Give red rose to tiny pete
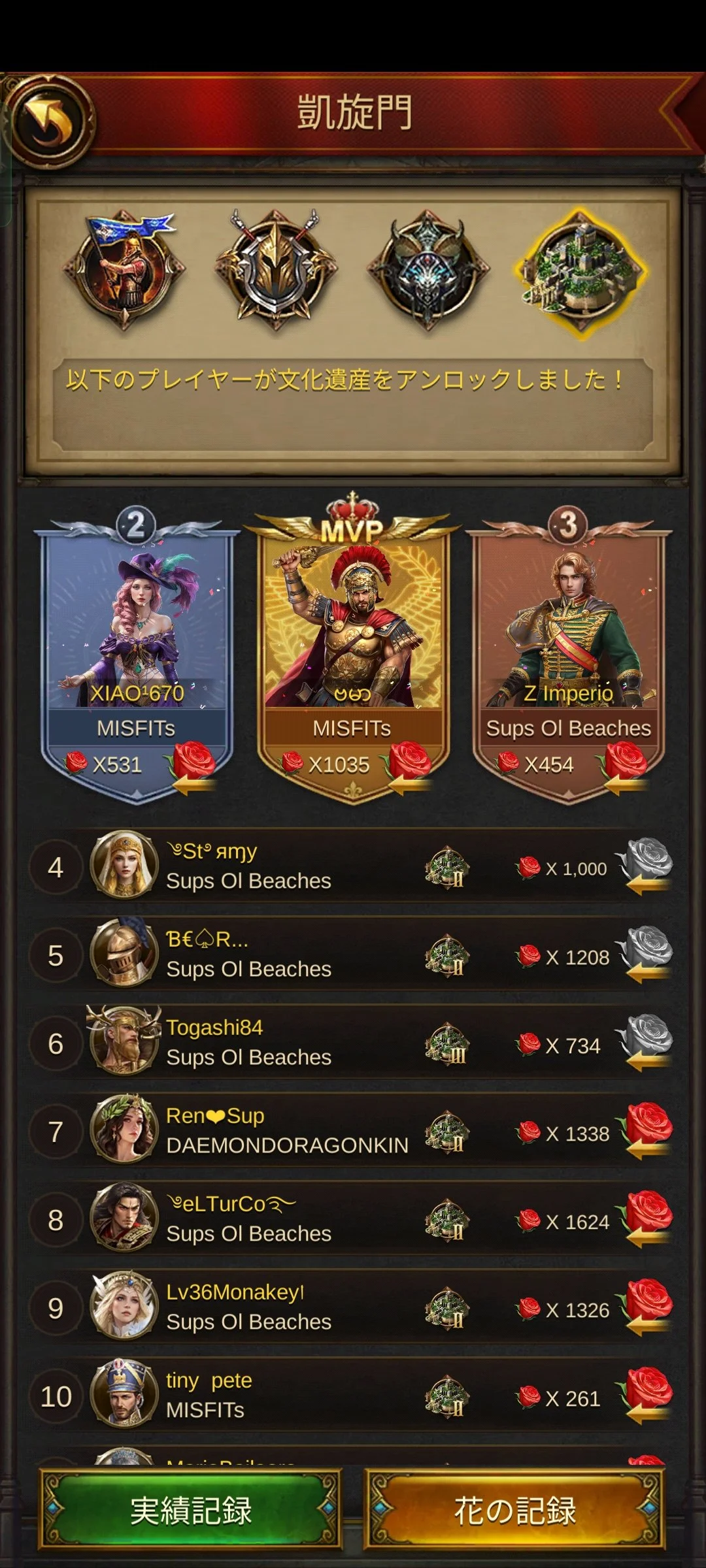Viewport: 706px width, 1568px height. coord(646,1395)
